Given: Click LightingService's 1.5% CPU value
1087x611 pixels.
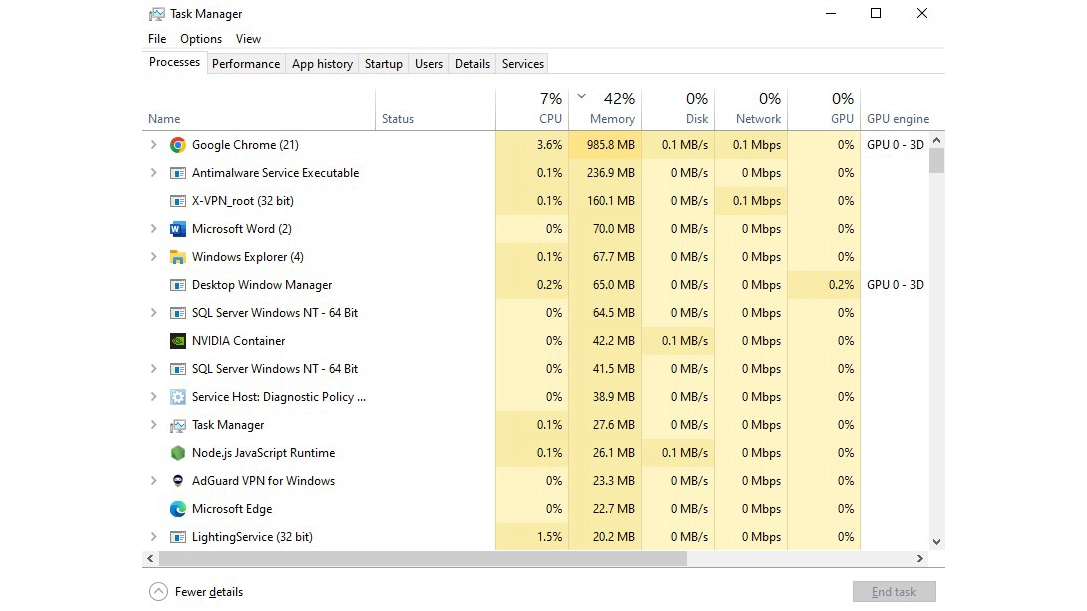Looking at the screenshot, I should point(549,537).
